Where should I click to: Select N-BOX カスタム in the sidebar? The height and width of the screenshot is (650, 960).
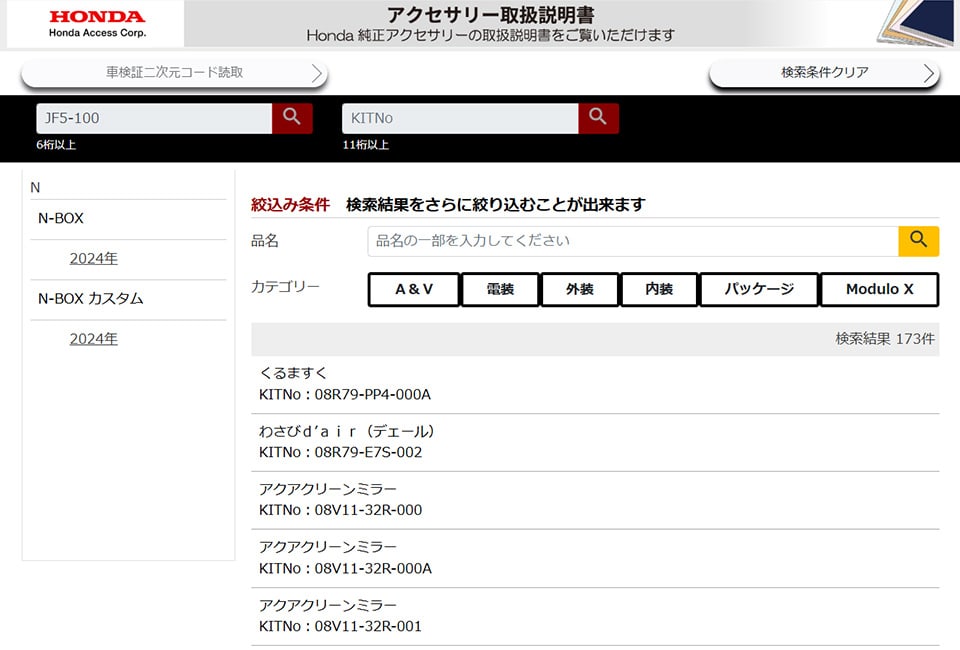pos(91,299)
